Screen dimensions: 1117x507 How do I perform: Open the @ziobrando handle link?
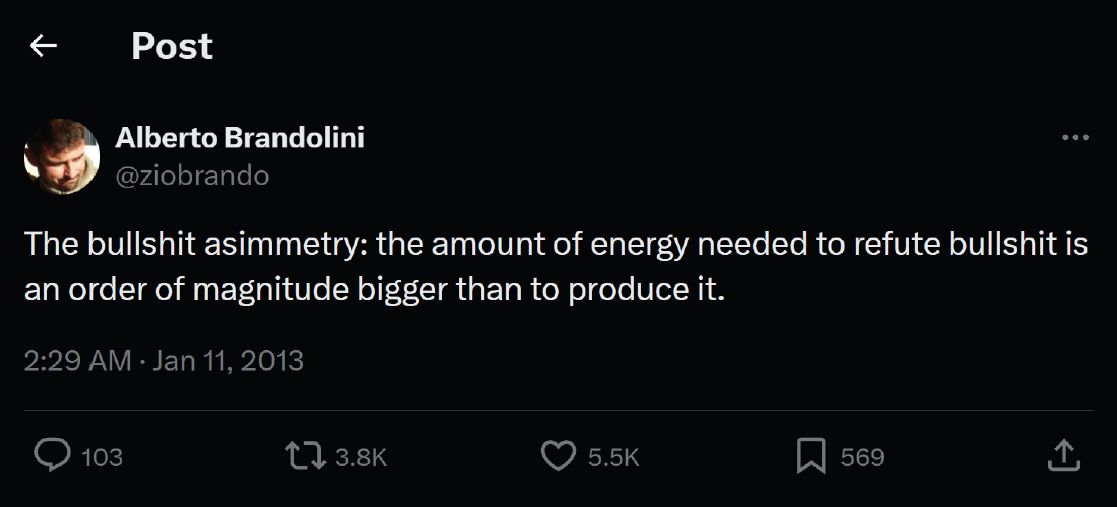pos(192,176)
